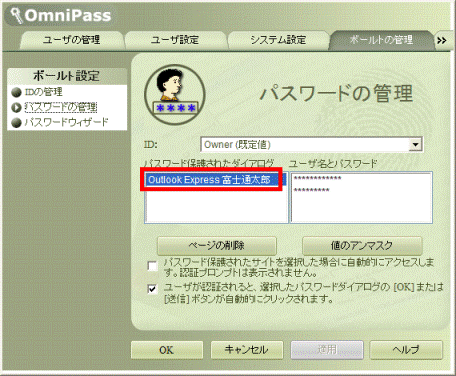Screen dimensions: 456x376
Task: Click the masked username in credentials list
Action: pos(317,178)
